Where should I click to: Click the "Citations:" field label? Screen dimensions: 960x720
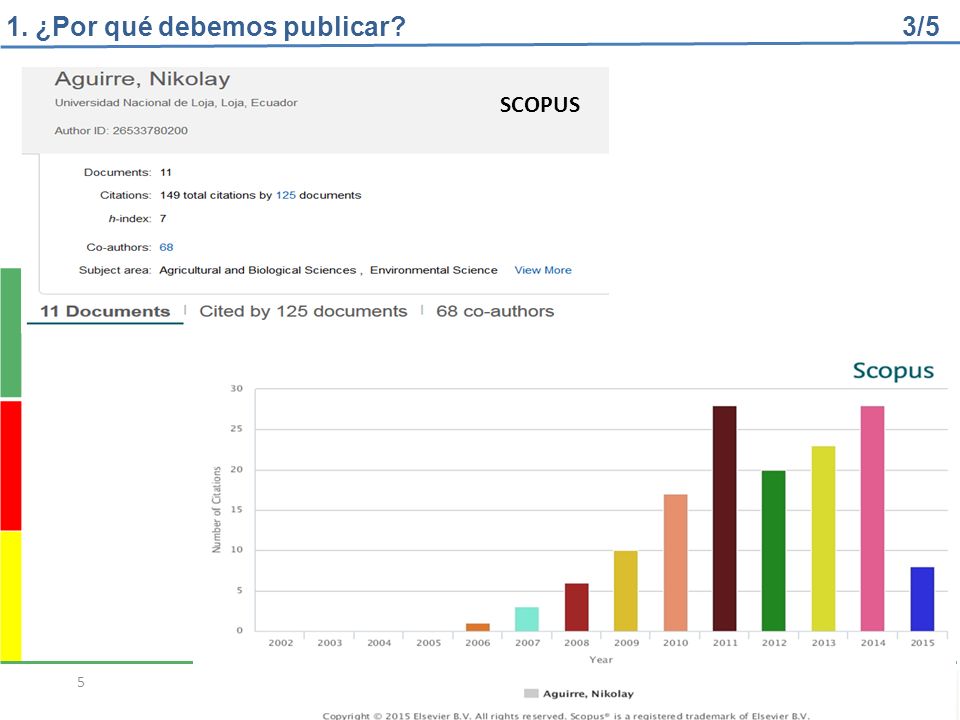[x=126, y=195]
